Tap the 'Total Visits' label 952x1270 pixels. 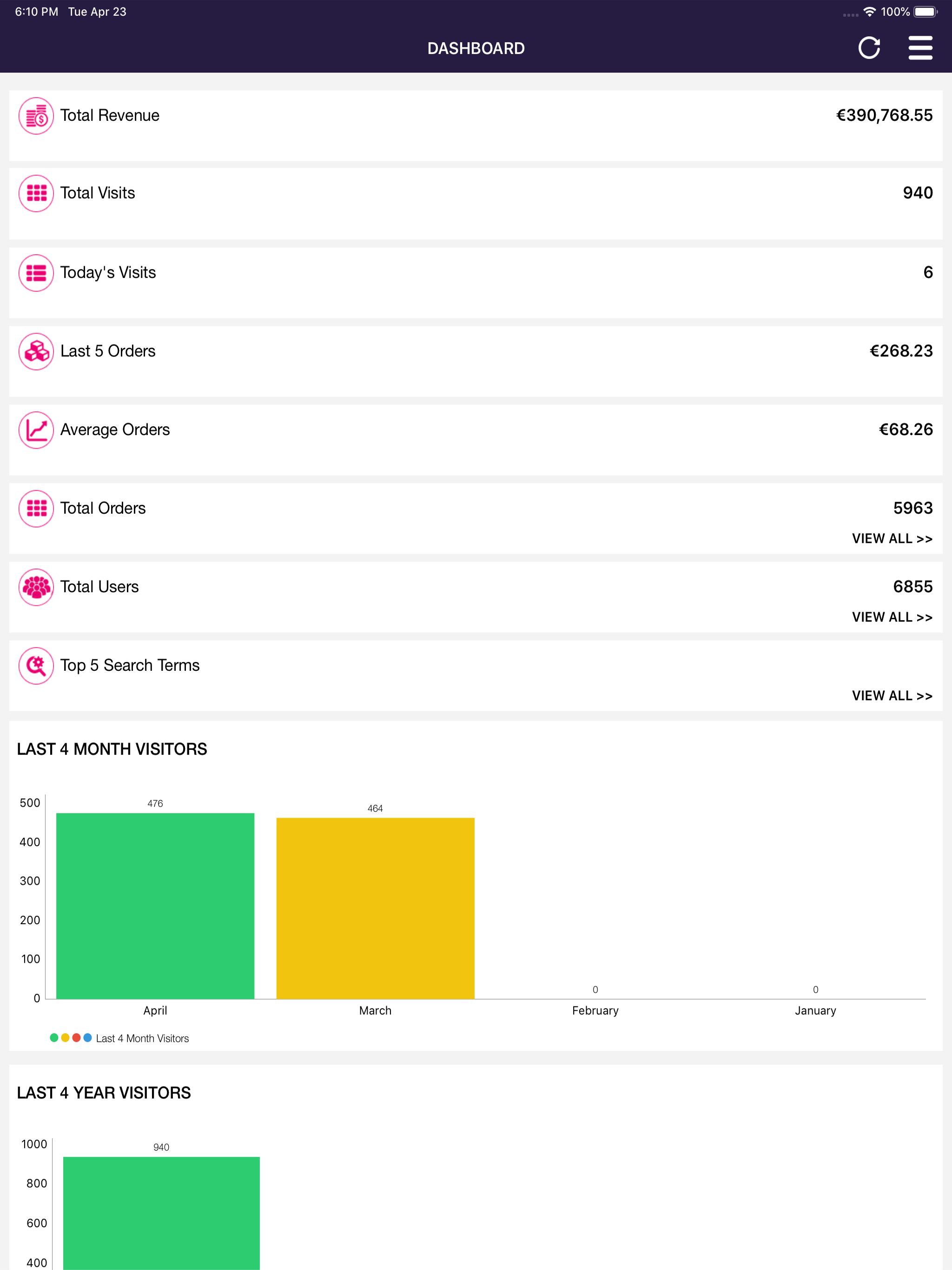[98, 193]
